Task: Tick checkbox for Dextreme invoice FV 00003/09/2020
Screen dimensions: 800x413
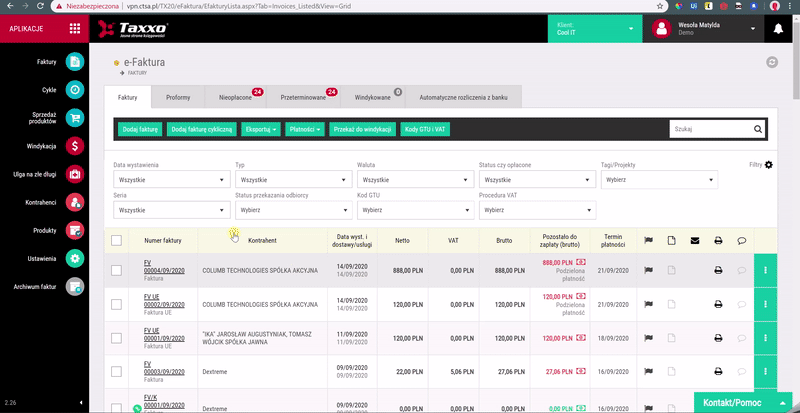Action: click(x=116, y=372)
